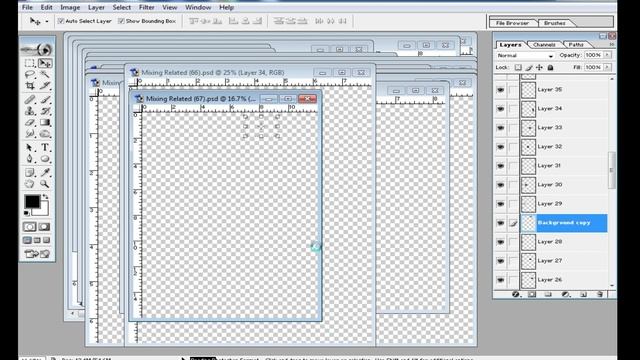
Task: Delete layer using trash icon
Action: 600,294
